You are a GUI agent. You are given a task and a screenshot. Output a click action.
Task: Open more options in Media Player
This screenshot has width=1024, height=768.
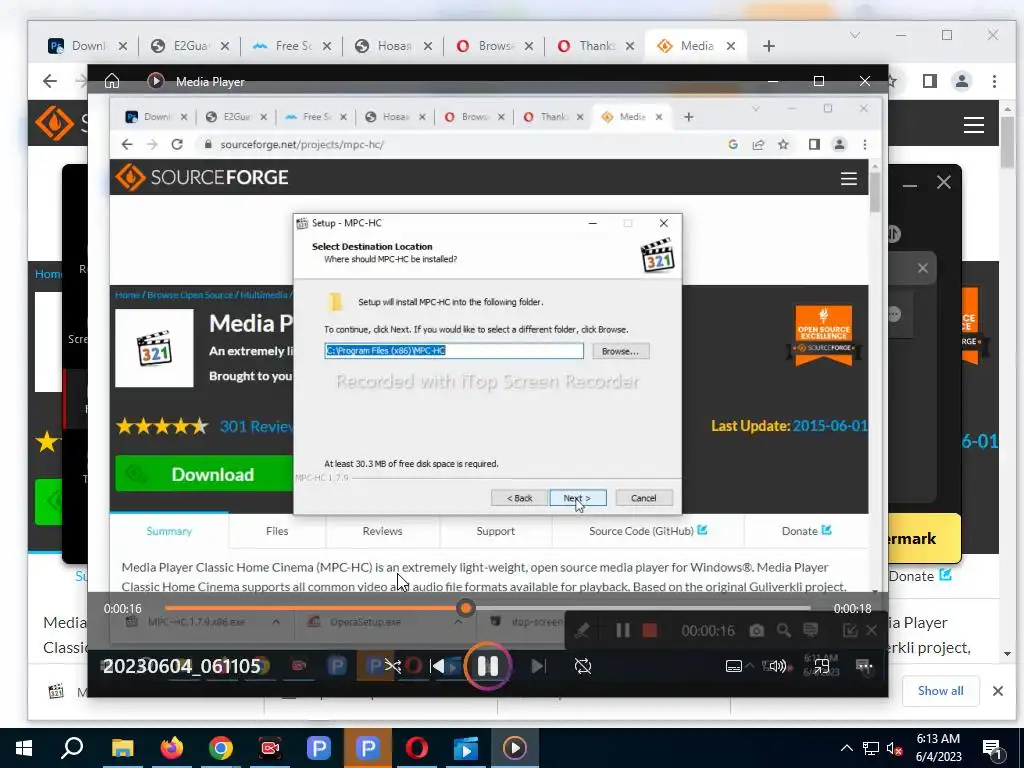tap(864, 666)
